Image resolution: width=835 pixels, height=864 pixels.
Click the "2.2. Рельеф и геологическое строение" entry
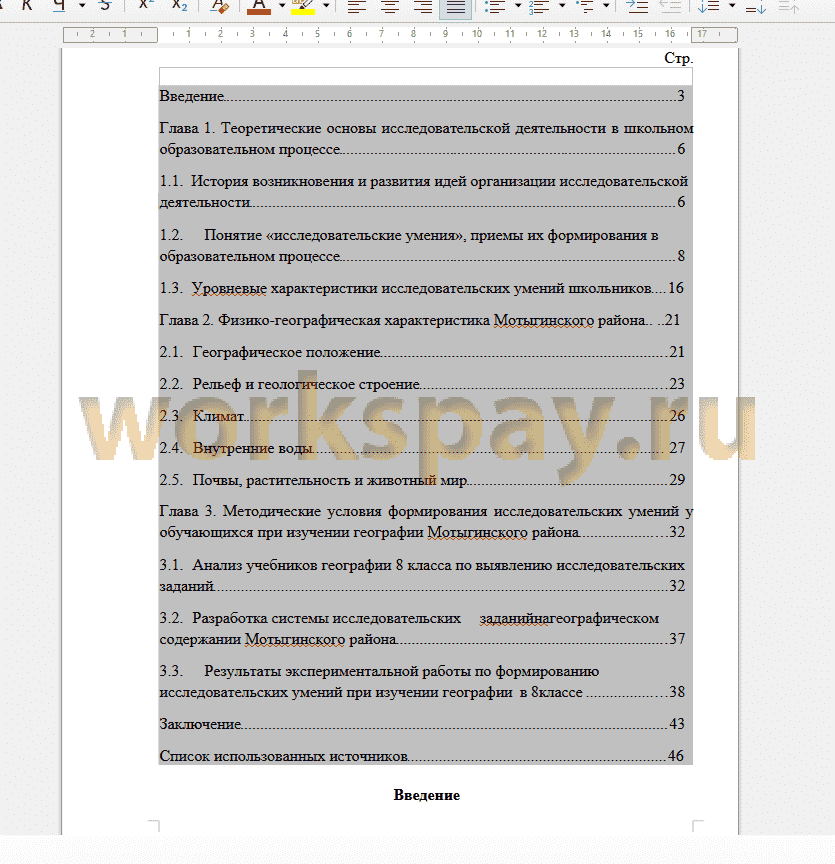[x=422, y=384]
